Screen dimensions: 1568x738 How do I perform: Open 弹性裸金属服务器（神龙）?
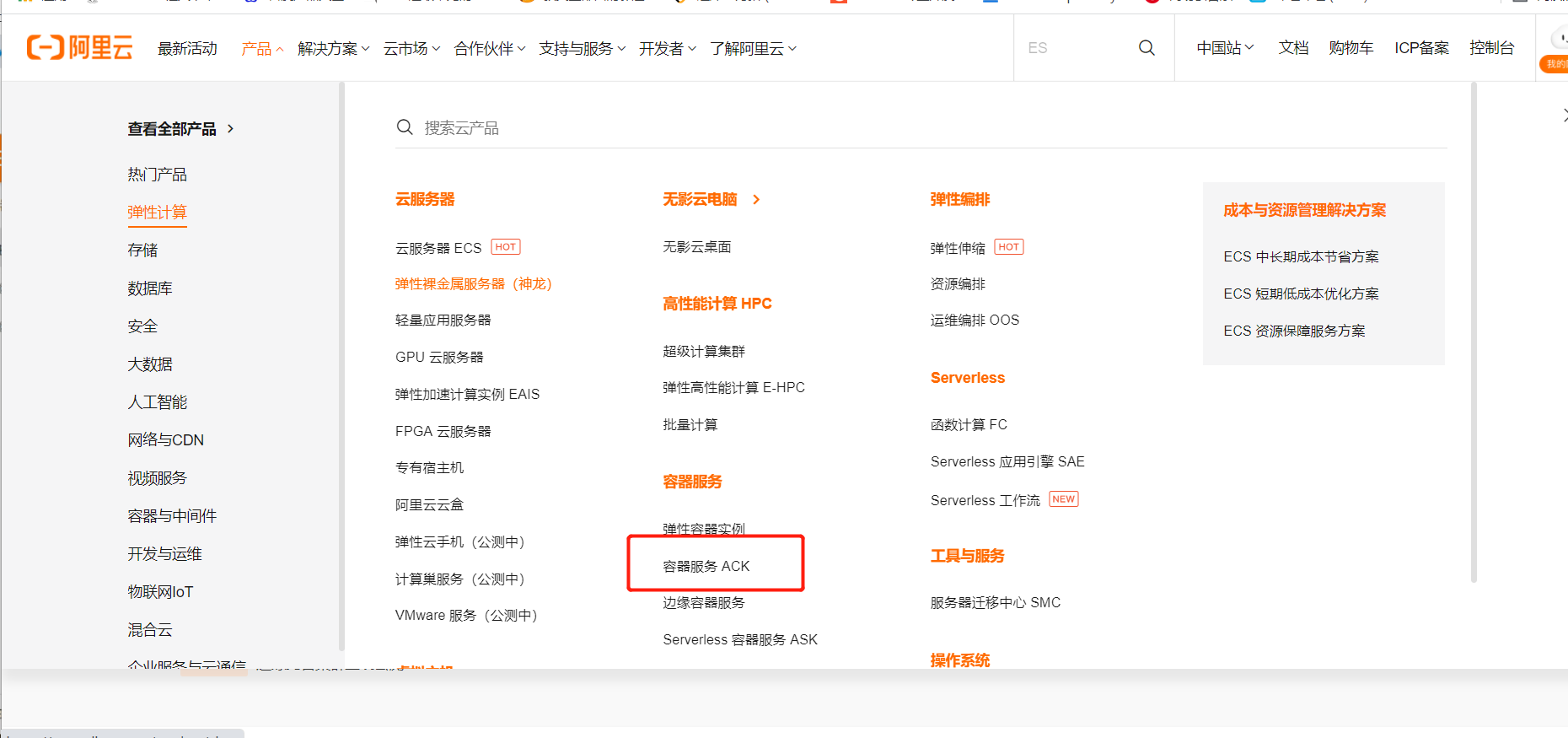[x=474, y=284]
